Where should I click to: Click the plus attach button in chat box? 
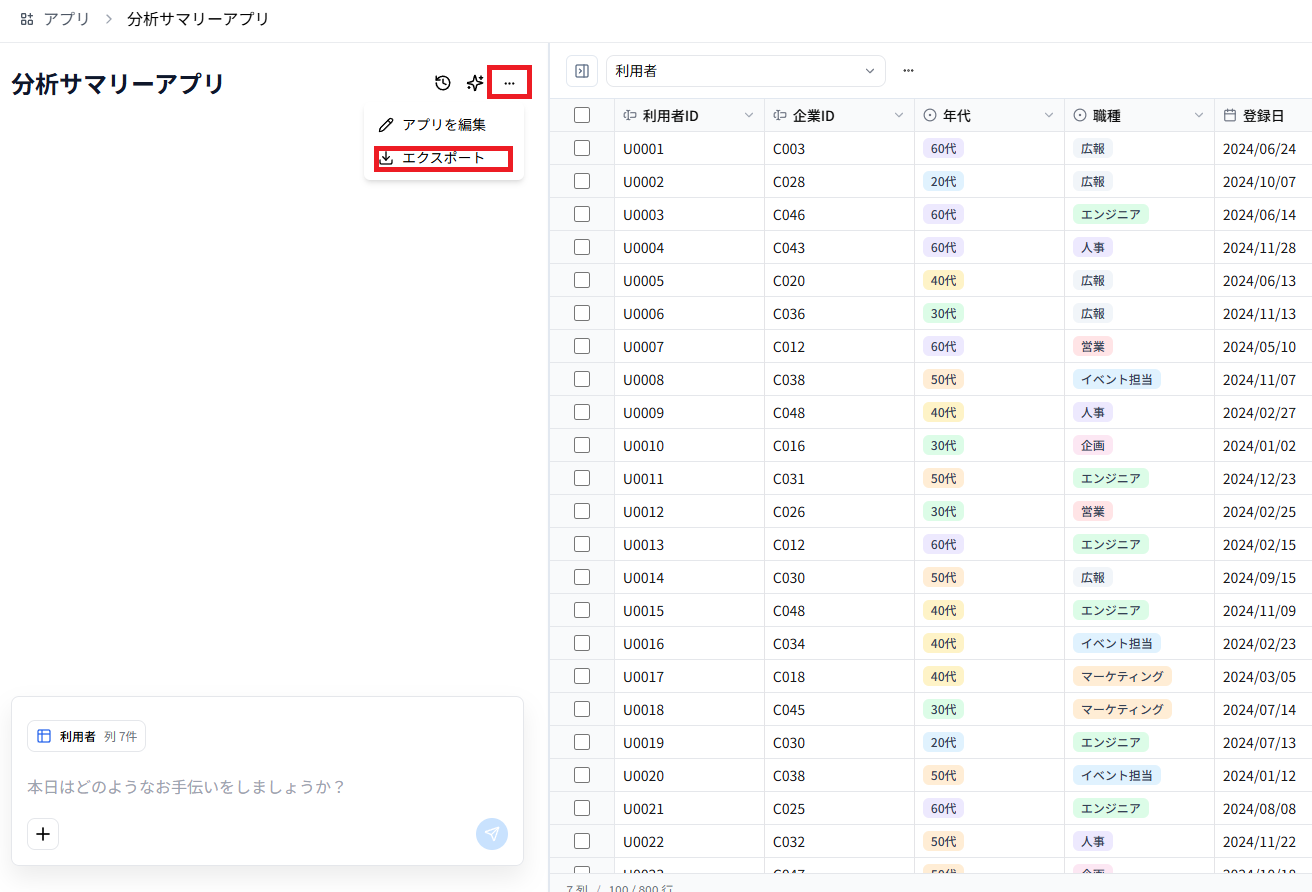(x=43, y=834)
